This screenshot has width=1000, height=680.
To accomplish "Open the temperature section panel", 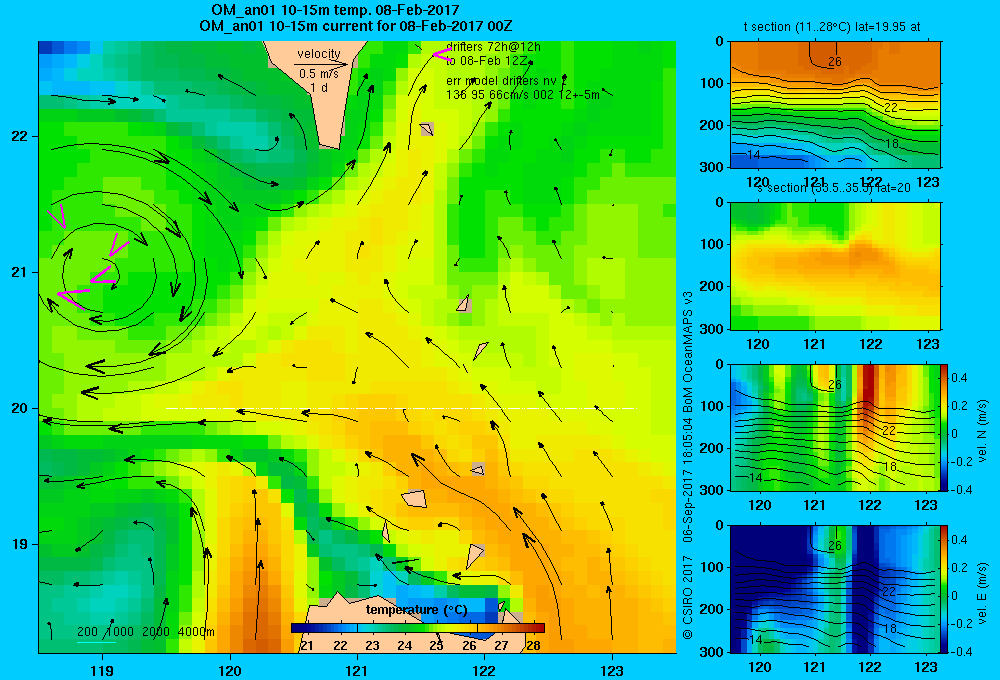I will click(x=835, y=105).
